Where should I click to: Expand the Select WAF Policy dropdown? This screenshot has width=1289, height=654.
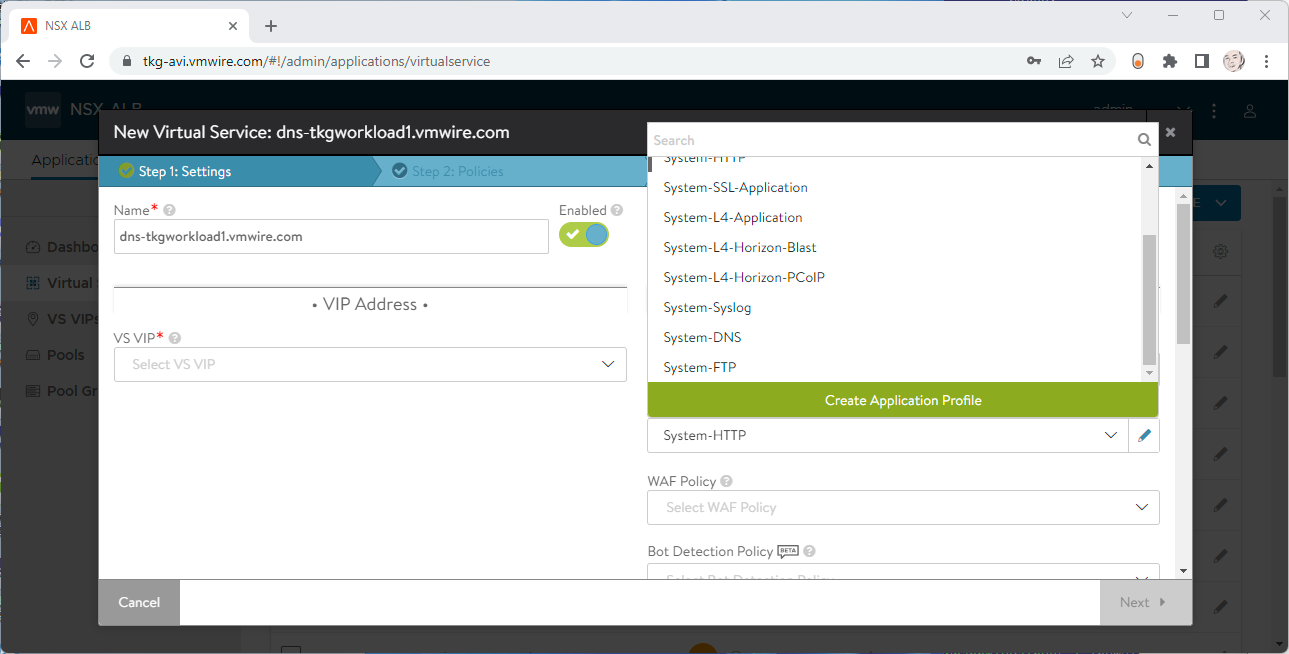903,508
